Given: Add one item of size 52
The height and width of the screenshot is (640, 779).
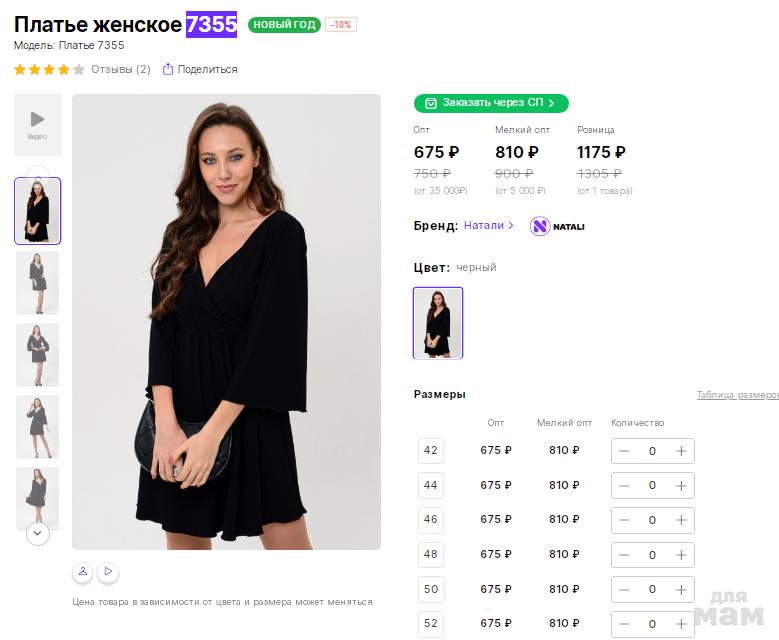Looking at the screenshot, I should tap(681, 624).
